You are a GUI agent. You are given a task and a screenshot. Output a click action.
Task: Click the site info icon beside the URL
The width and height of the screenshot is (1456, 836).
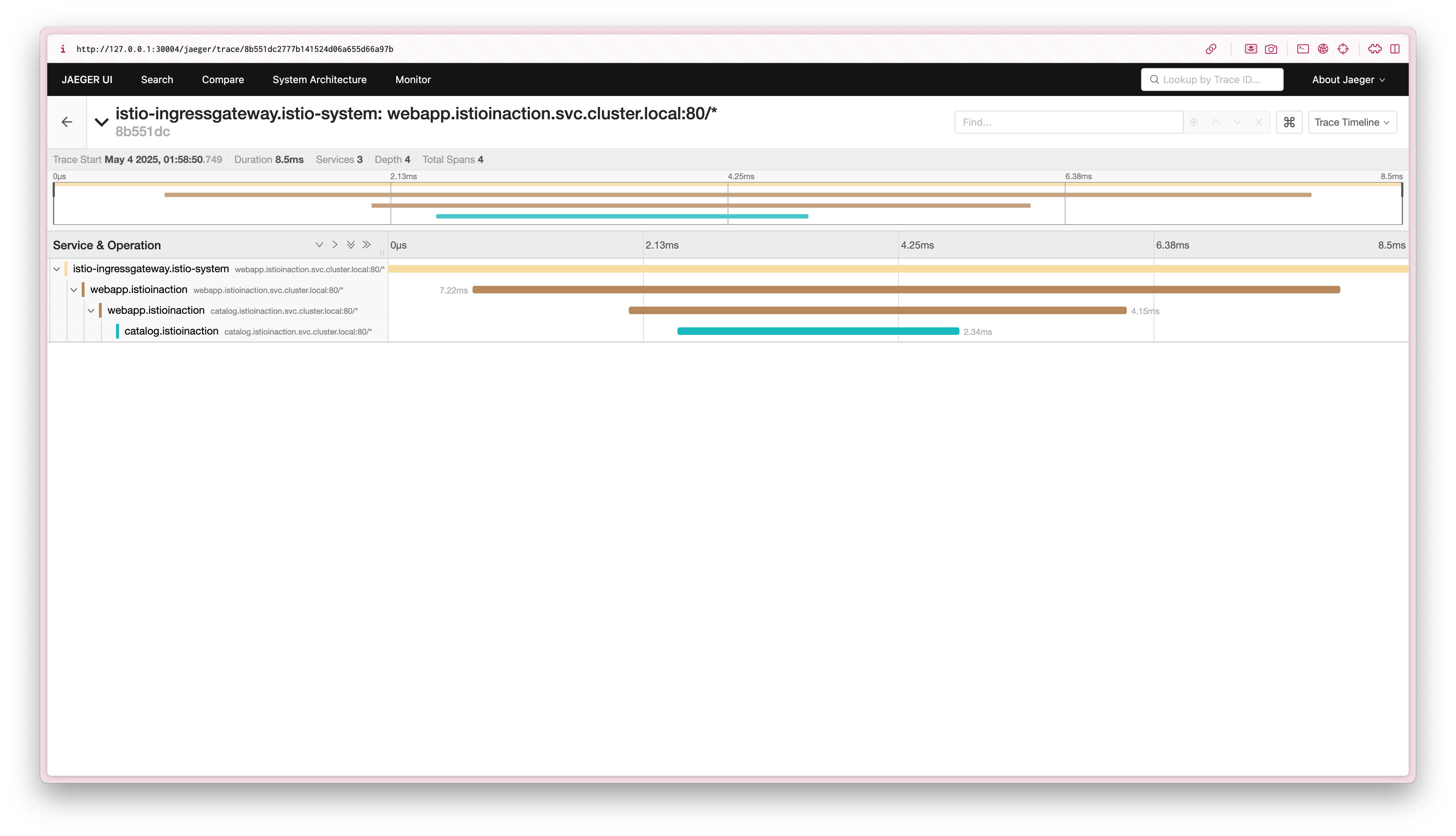click(63, 49)
